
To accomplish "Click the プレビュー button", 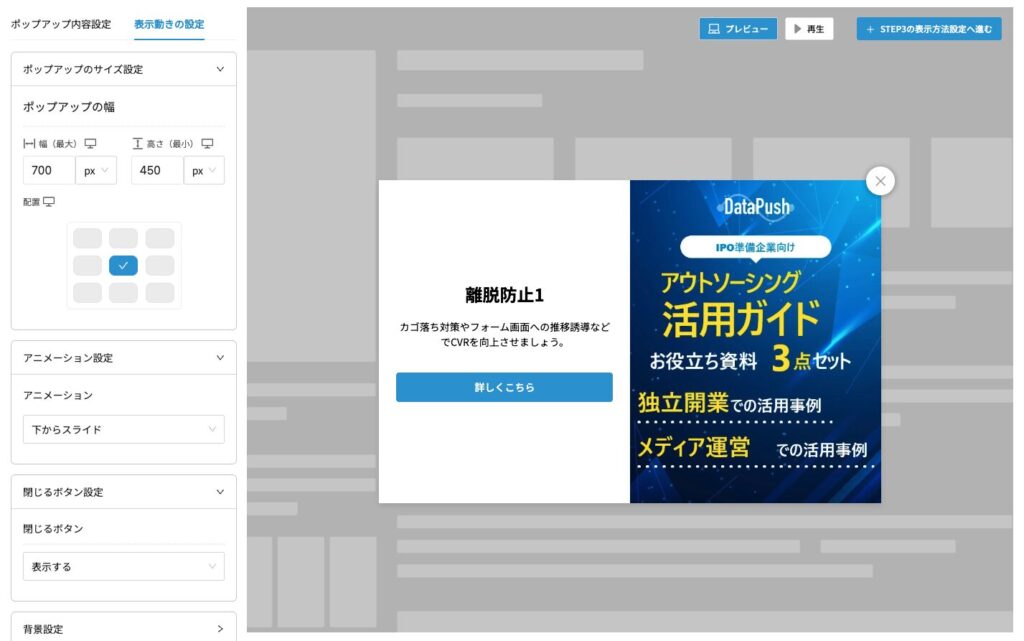I will coord(738,29).
